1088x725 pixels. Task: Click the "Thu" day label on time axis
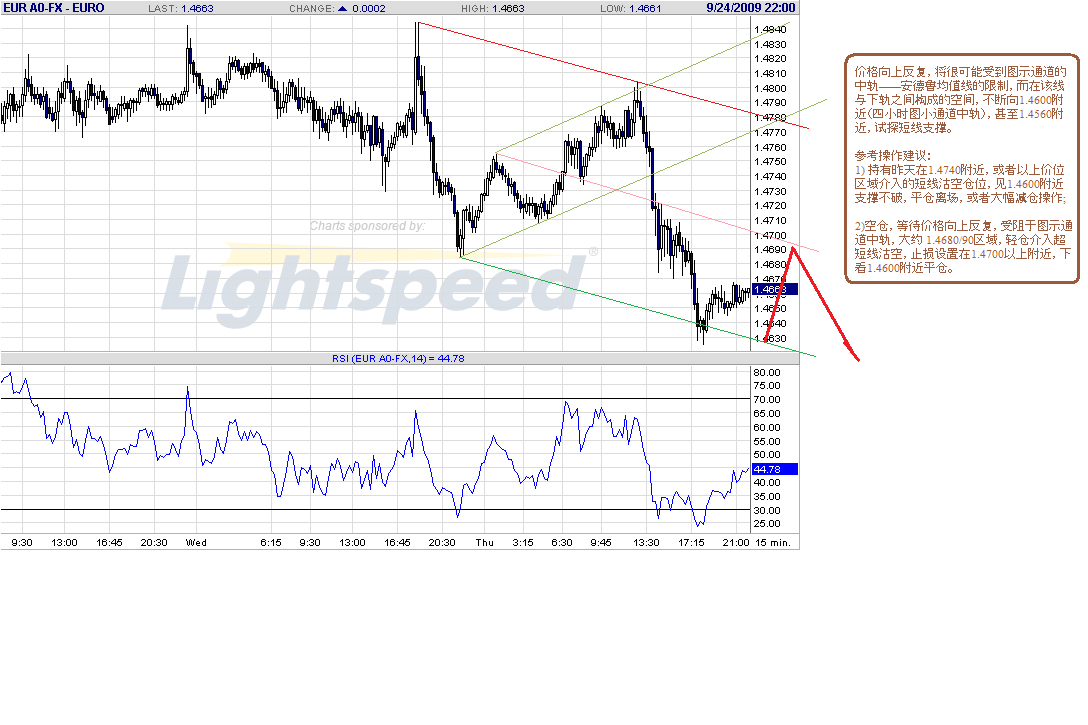[x=484, y=543]
